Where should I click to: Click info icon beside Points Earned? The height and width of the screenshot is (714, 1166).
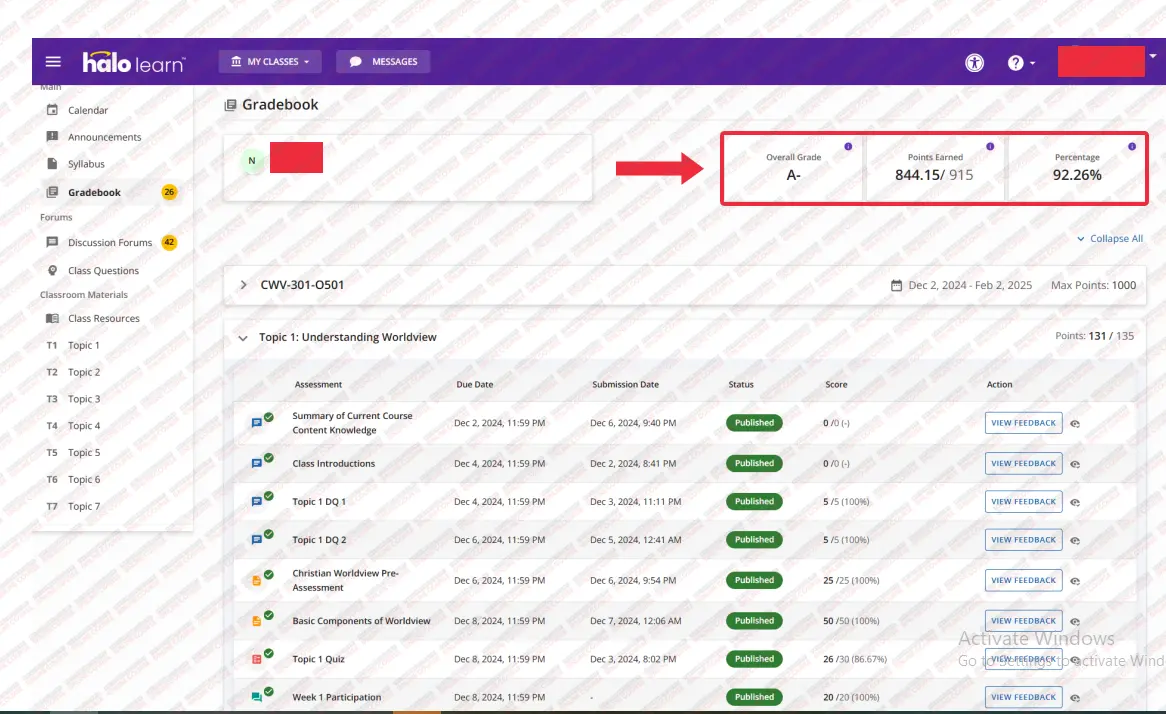[x=990, y=147]
